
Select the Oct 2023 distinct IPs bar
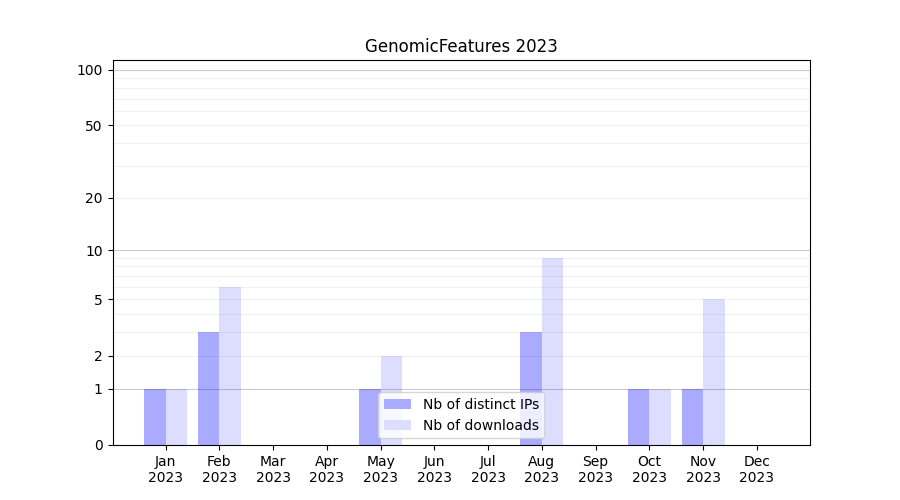tap(638, 417)
